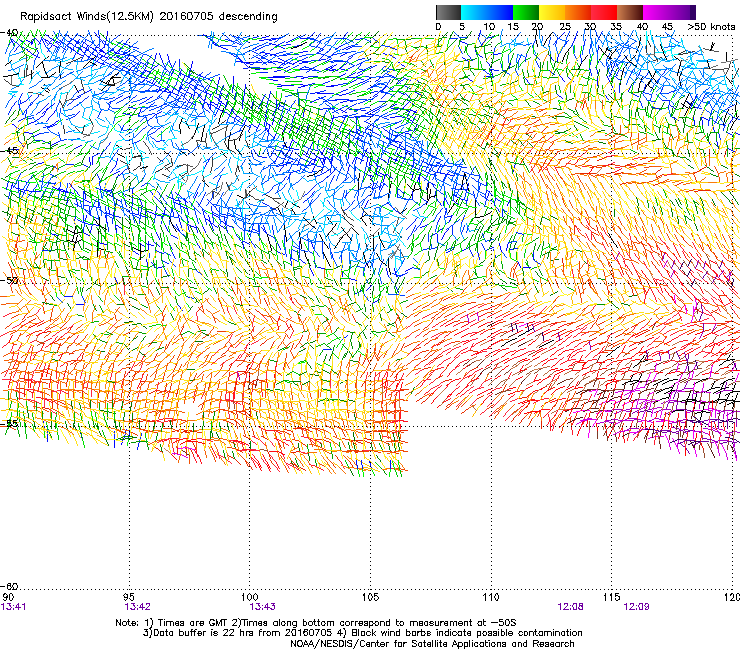Click the 'Note: 1) Times are GMT' footnote line
This screenshot has width=740, height=650.
317,623
